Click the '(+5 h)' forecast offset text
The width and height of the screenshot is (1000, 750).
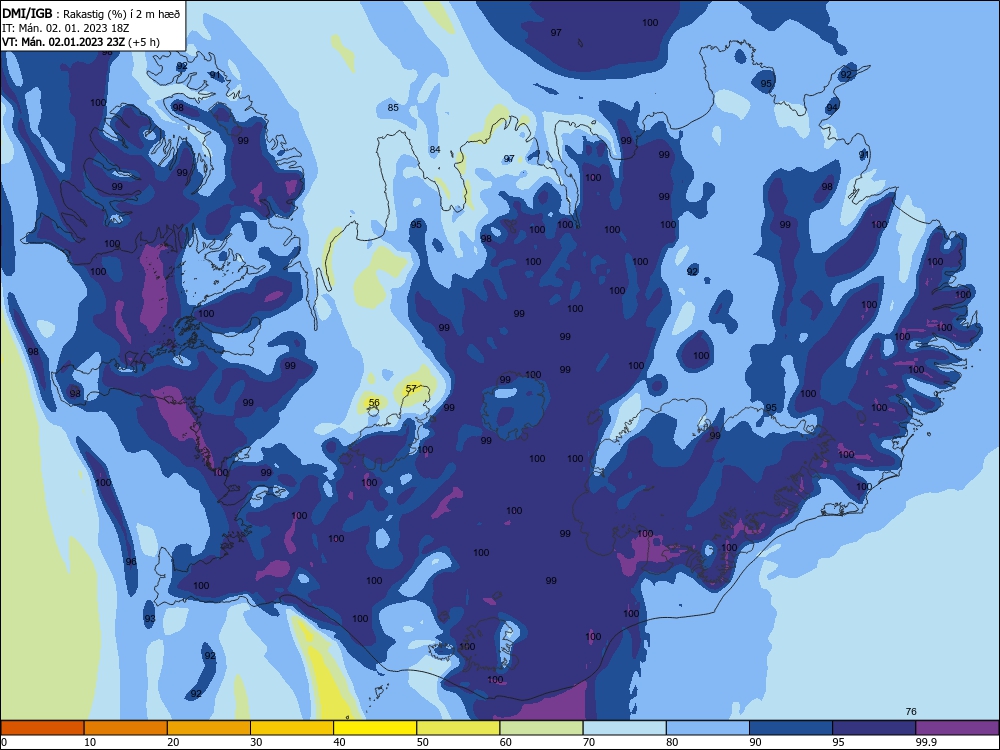click(x=144, y=42)
